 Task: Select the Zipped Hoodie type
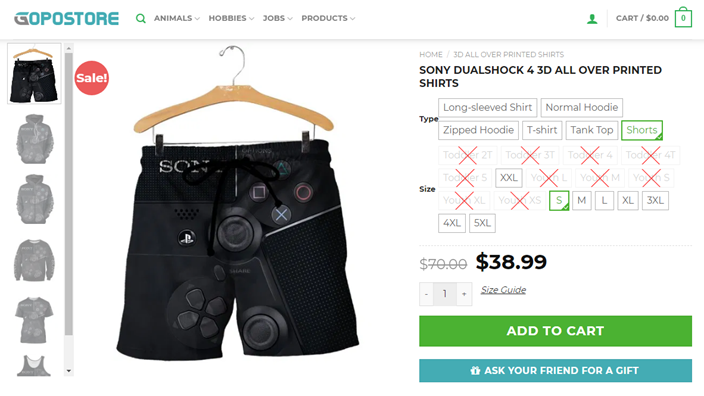[478, 130]
